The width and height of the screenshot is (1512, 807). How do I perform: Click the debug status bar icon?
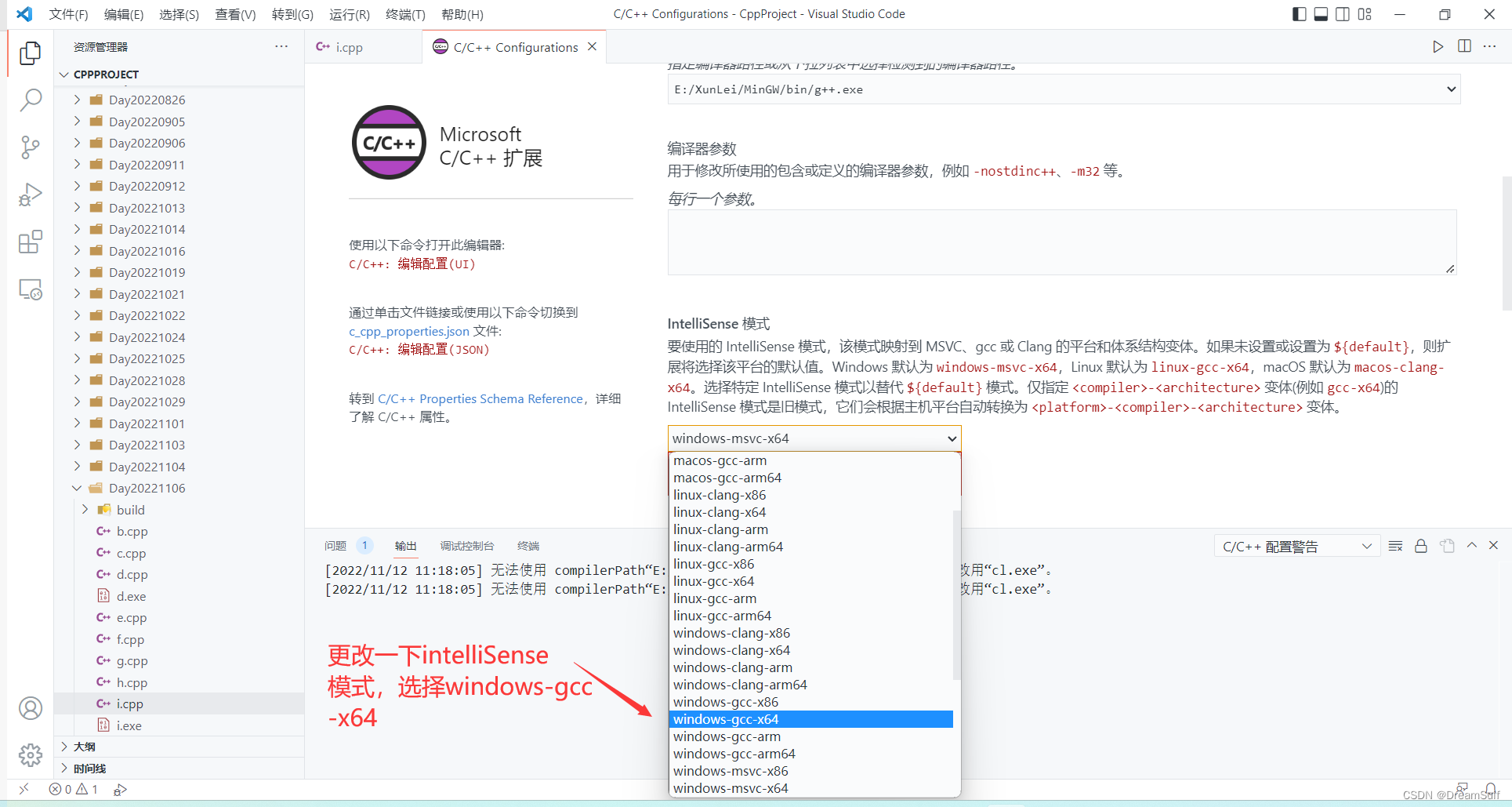point(120,790)
